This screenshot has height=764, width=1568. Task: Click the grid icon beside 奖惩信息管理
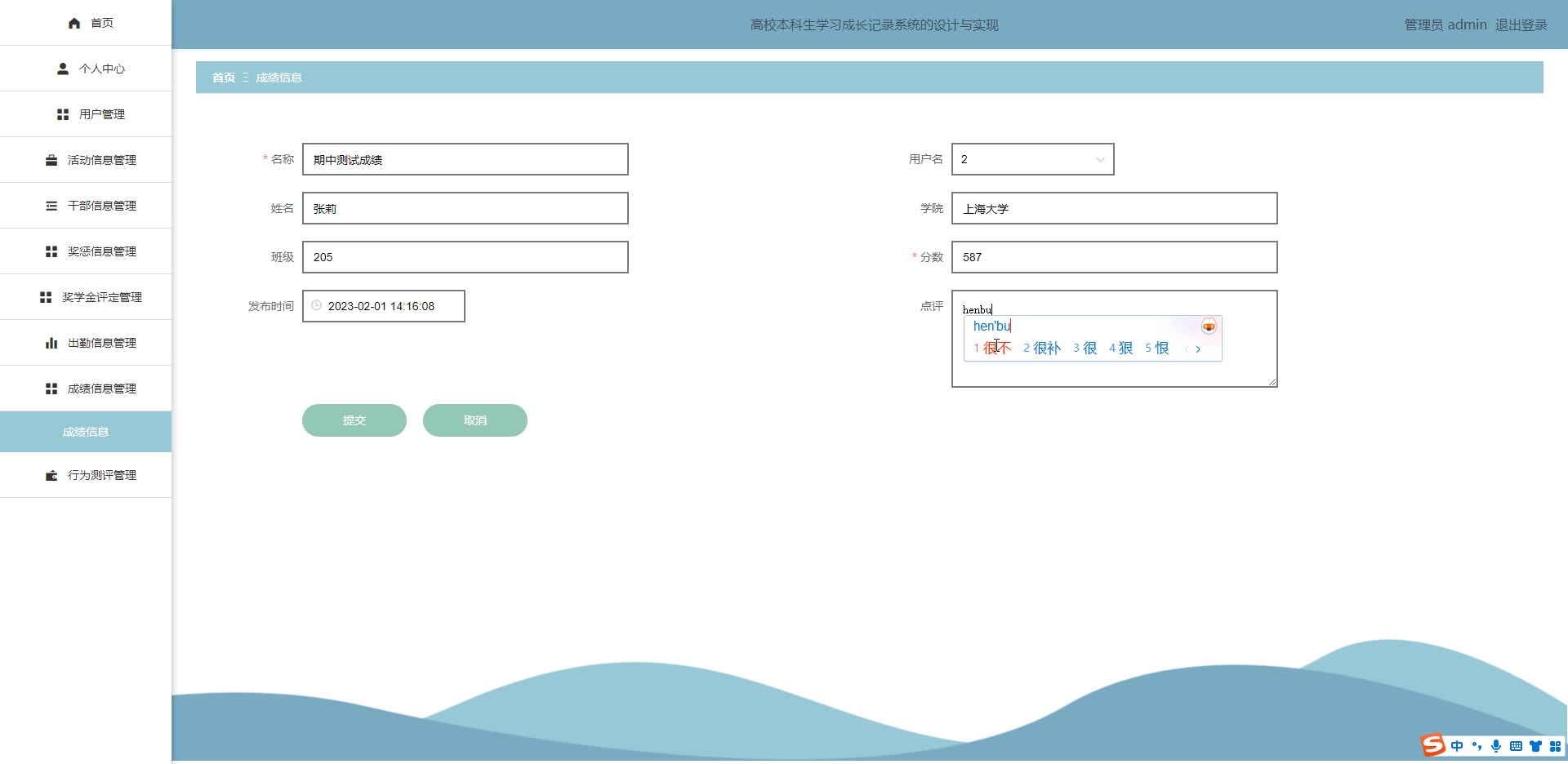coord(51,251)
